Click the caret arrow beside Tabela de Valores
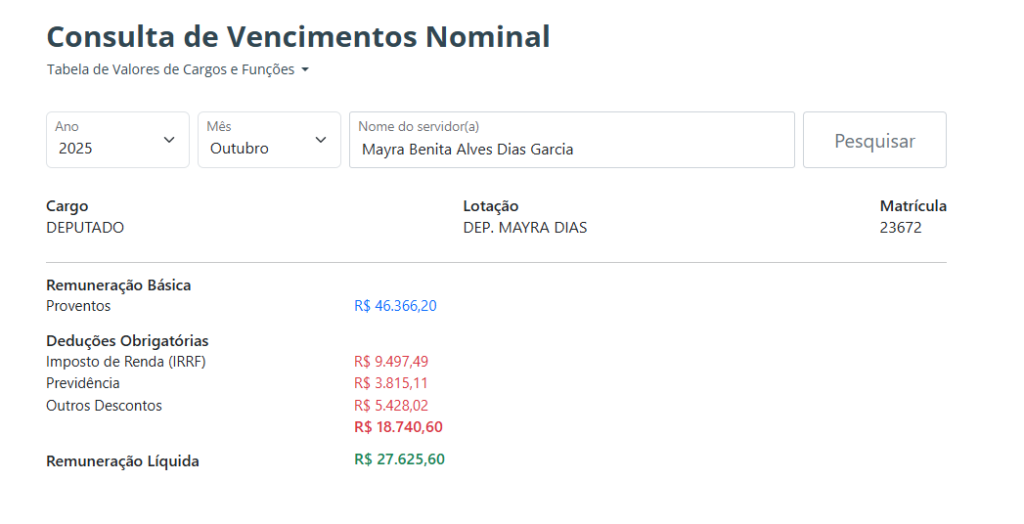 (305, 70)
